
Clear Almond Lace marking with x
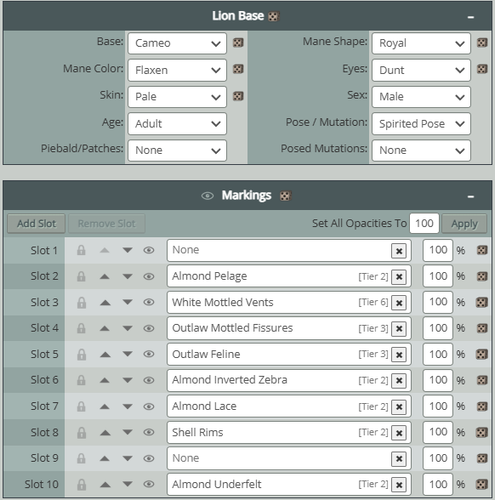[399, 407]
